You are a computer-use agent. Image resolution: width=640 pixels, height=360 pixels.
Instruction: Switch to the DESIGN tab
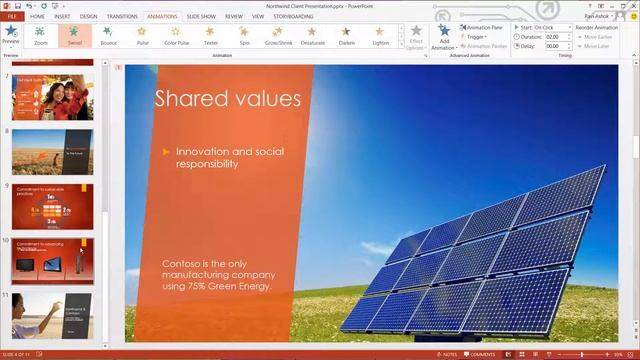point(89,16)
